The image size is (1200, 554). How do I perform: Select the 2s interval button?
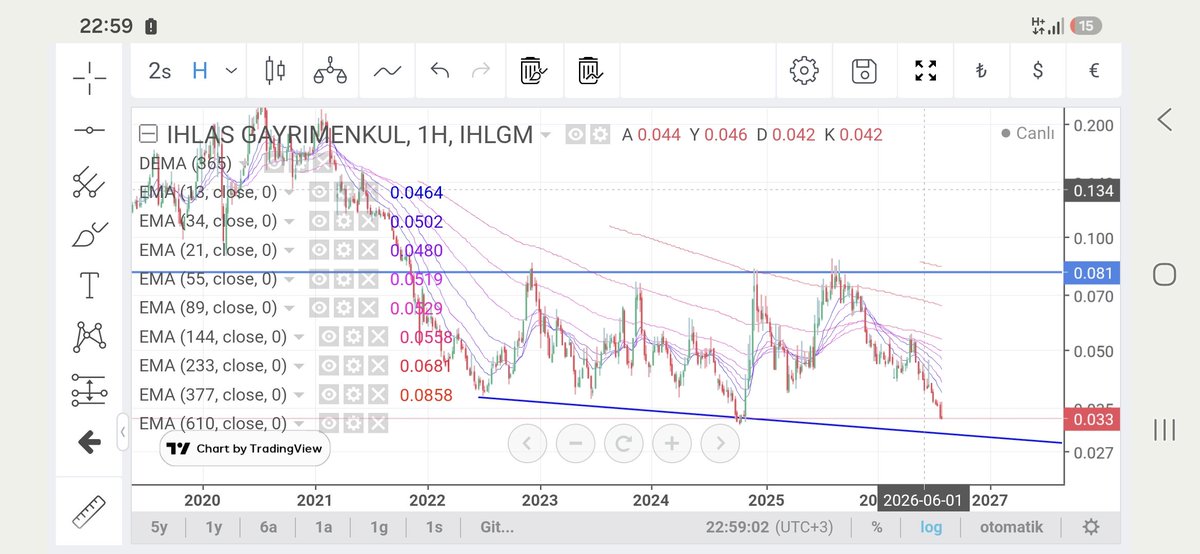pos(159,71)
